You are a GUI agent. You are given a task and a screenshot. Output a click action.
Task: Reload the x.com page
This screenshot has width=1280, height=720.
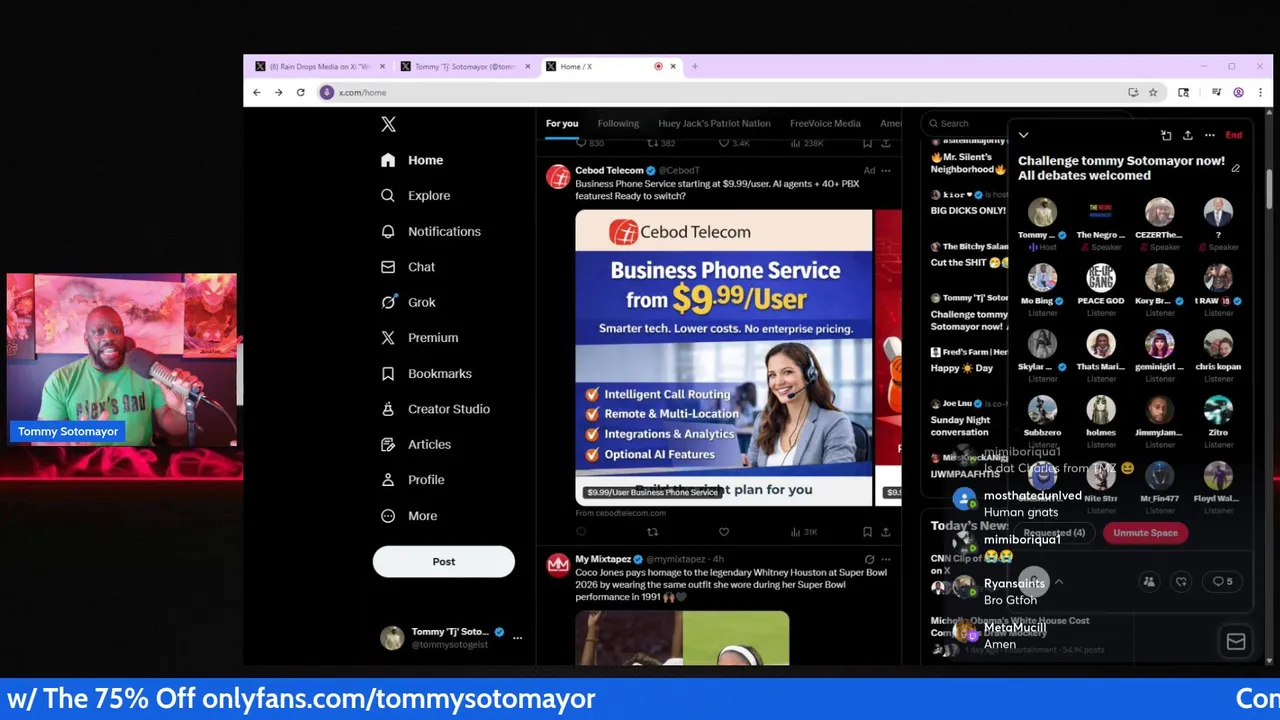click(300, 92)
